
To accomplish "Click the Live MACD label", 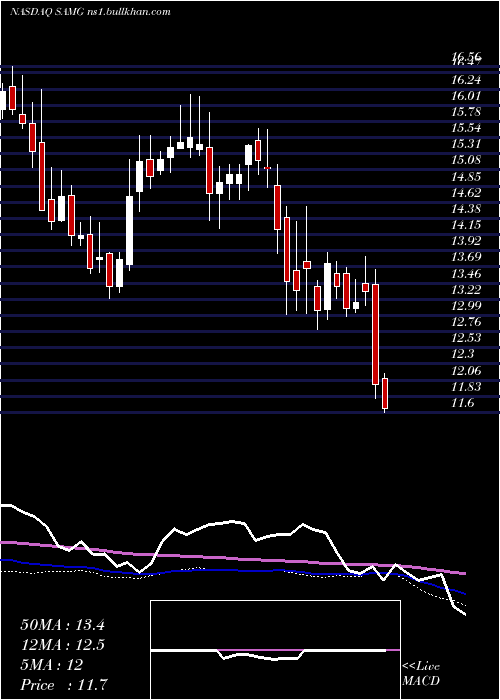I will point(421,674).
